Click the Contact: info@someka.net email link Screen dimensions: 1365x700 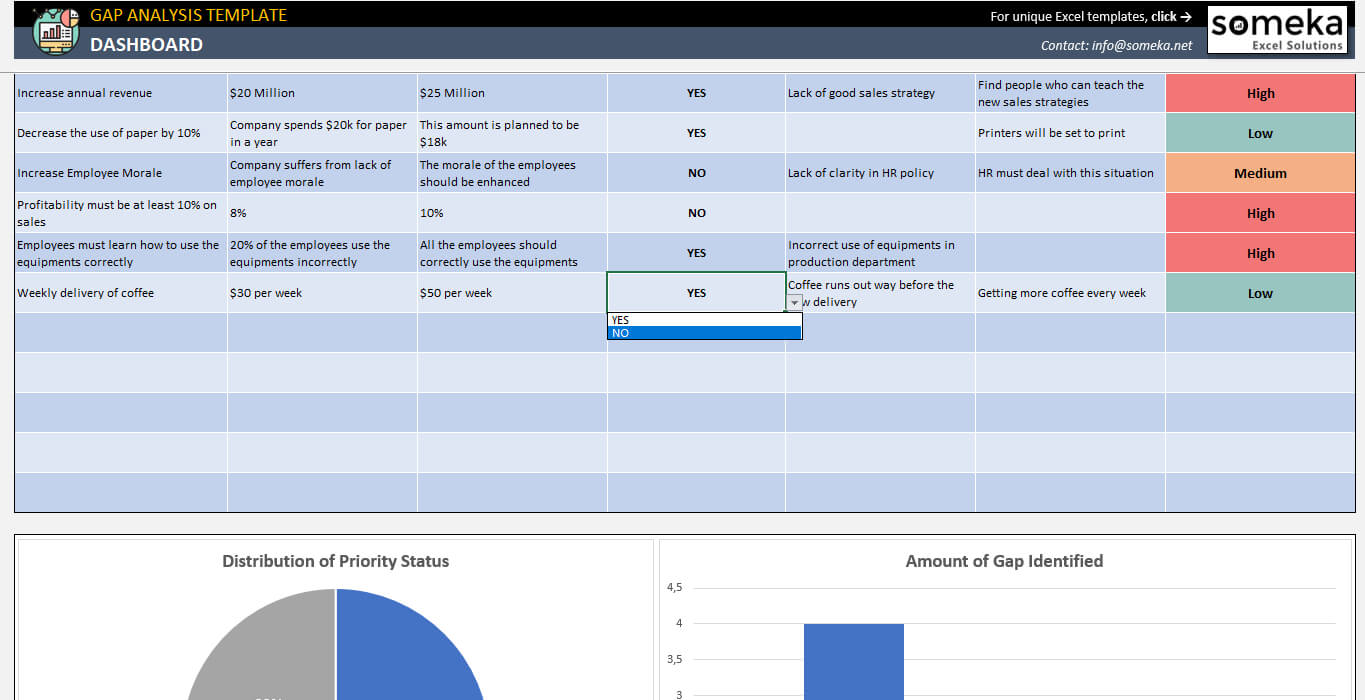(x=1116, y=45)
